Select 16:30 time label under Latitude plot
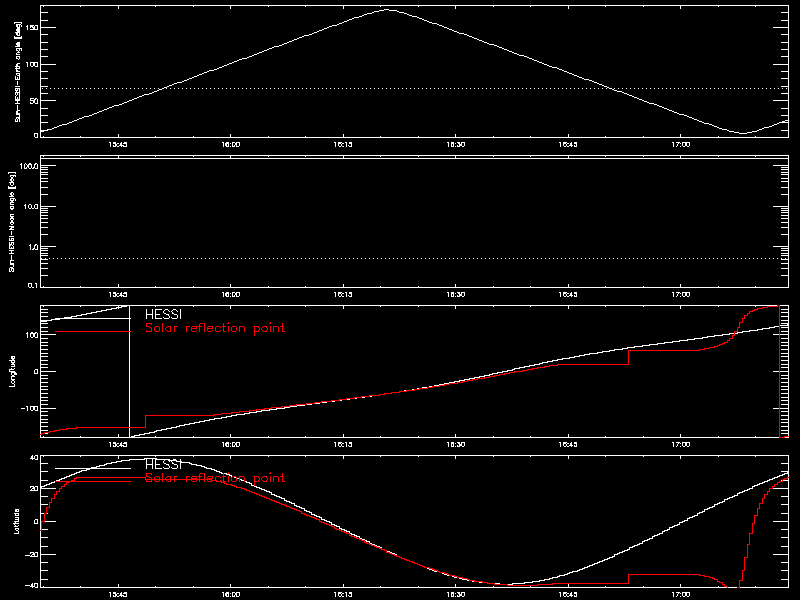 click(x=456, y=595)
